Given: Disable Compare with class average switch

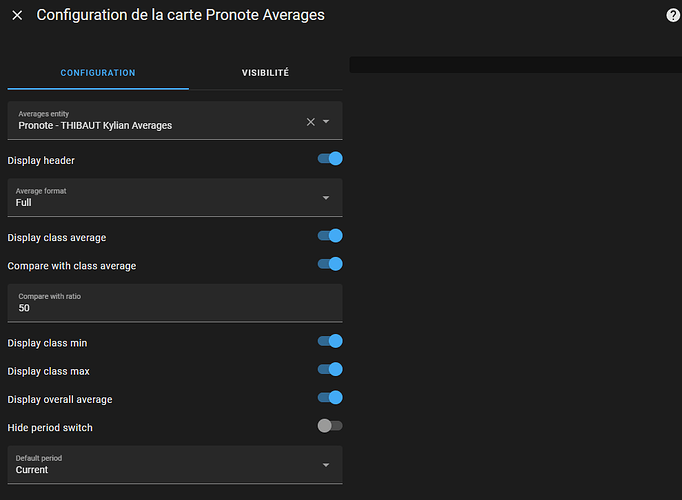Looking at the screenshot, I should [330, 264].
